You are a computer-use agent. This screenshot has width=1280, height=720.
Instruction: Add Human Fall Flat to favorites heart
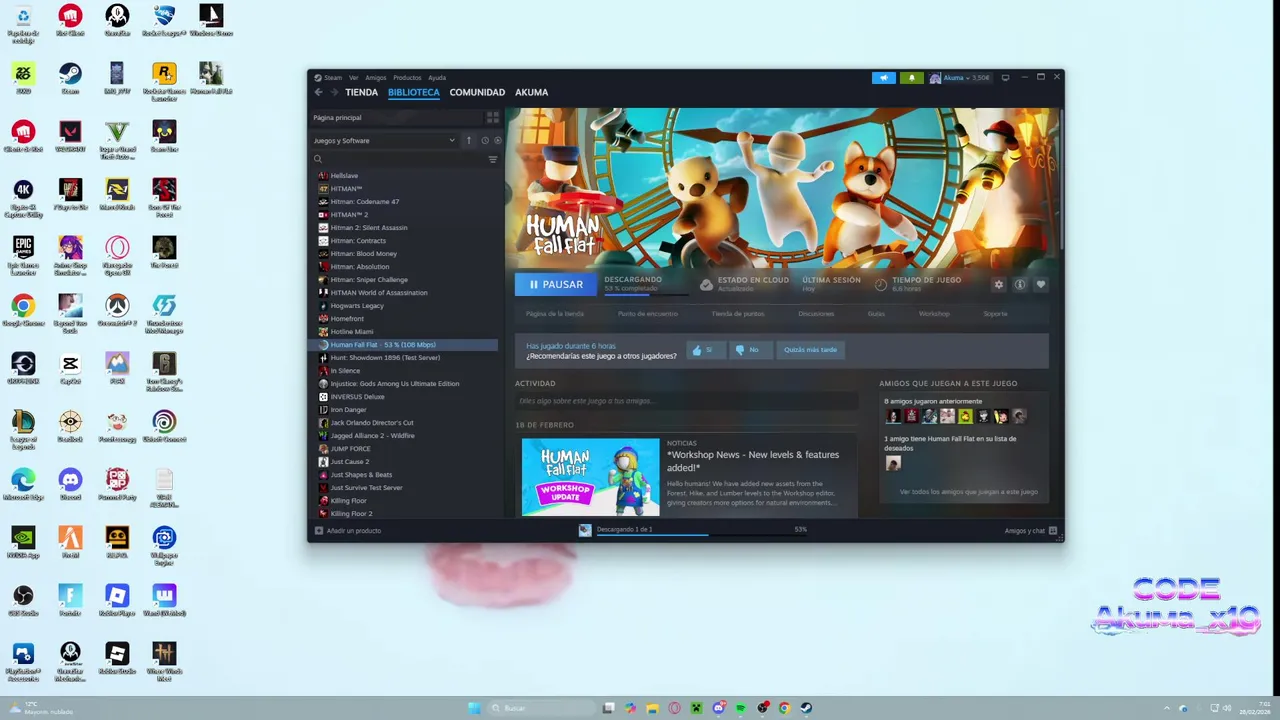click(1040, 285)
